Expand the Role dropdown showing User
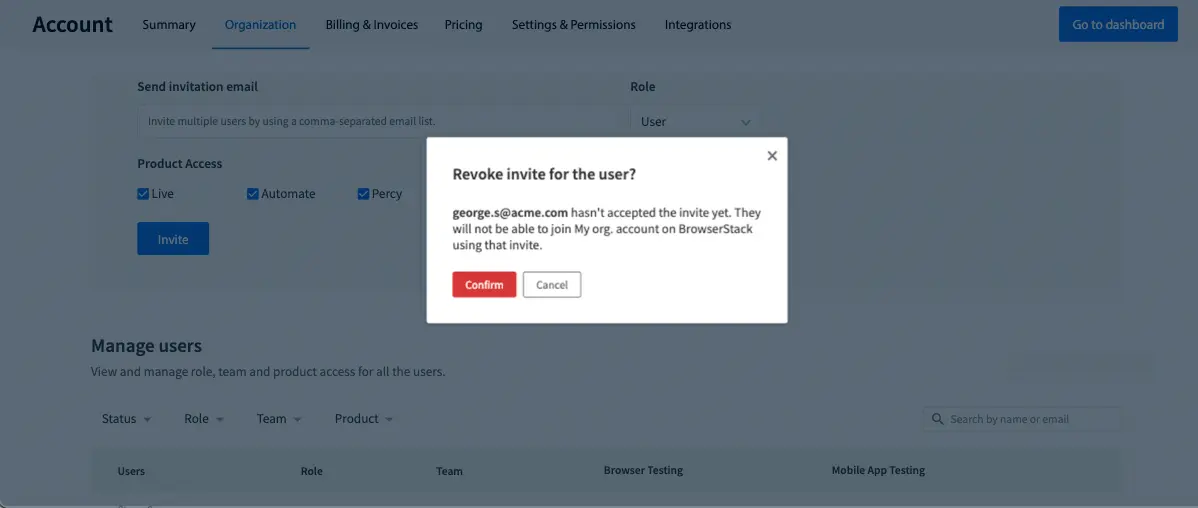 point(695,122)
